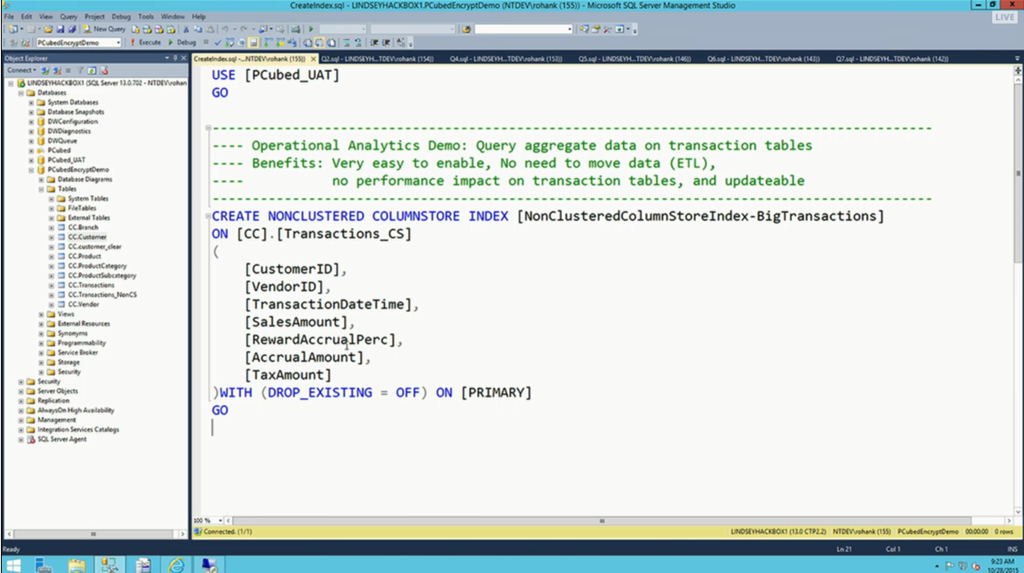Select the Programmability folder

81,343
